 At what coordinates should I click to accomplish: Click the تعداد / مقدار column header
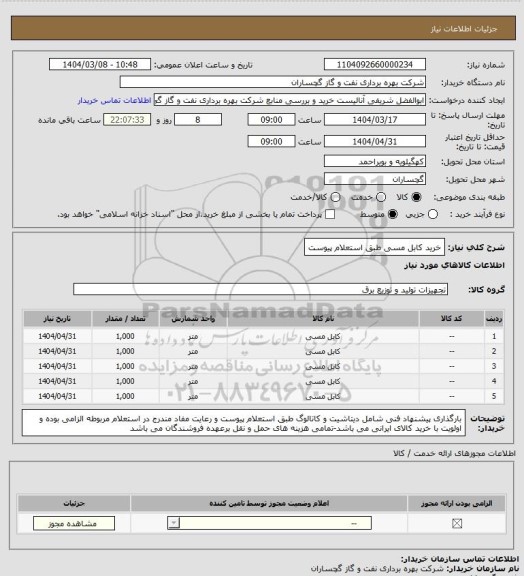pyautogui.click(x=125, y=319)
